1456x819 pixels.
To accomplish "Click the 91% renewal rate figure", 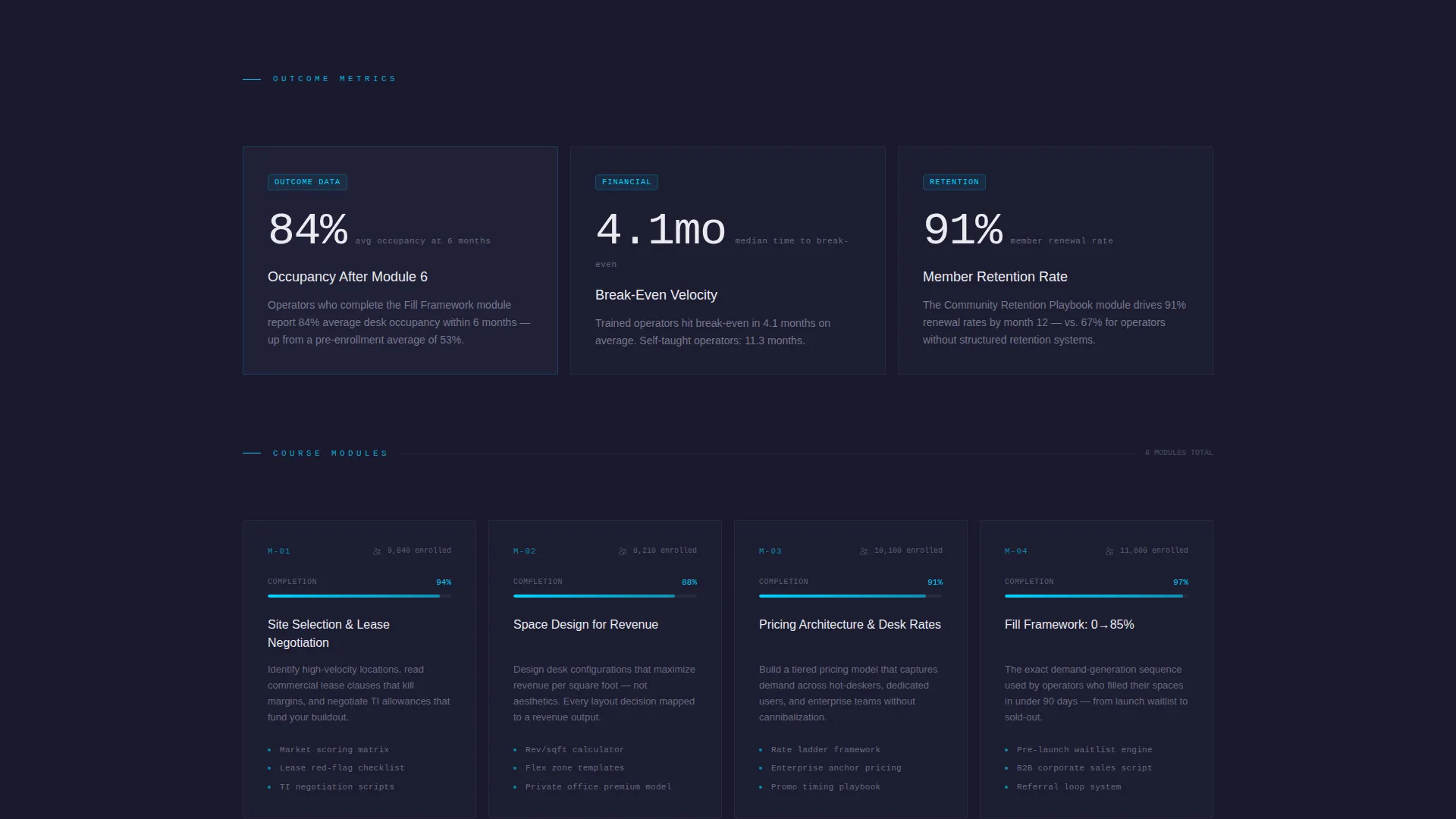I will [963, 229].
